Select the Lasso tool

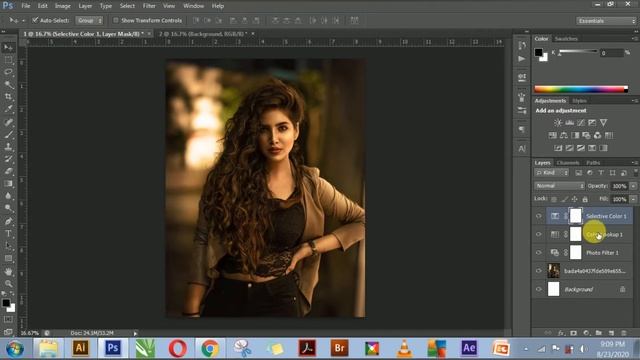(x=8, y=72)
